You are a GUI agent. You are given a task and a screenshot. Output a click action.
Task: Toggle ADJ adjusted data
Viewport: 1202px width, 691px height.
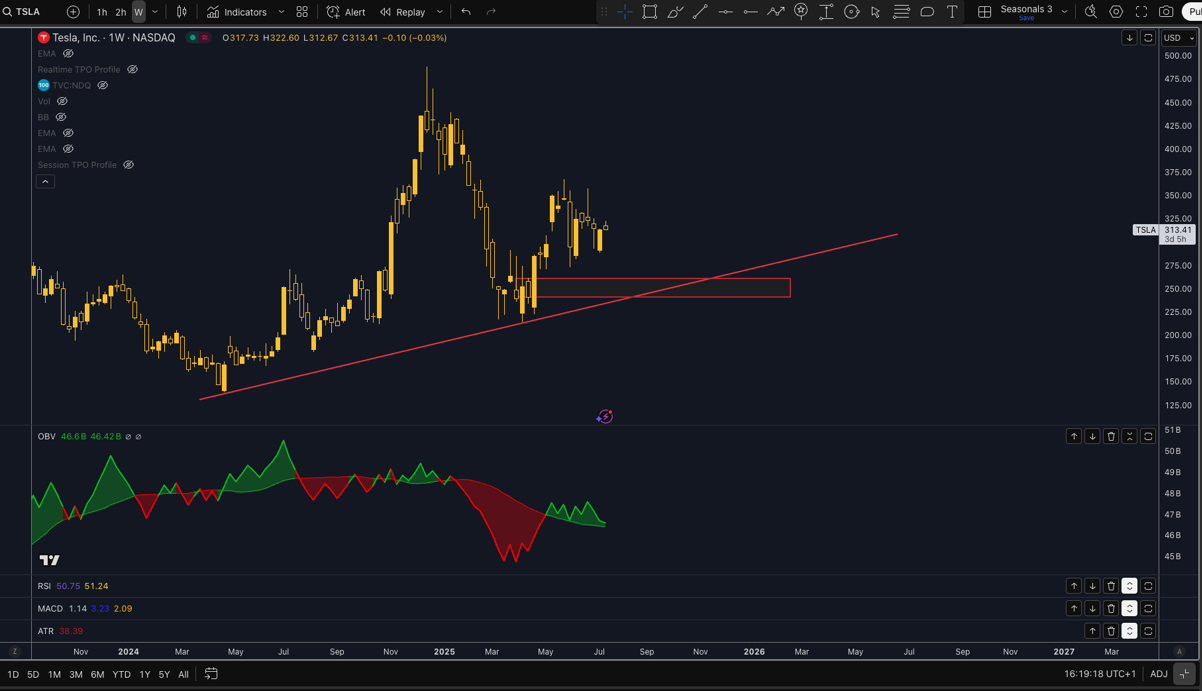point(1159,675)
